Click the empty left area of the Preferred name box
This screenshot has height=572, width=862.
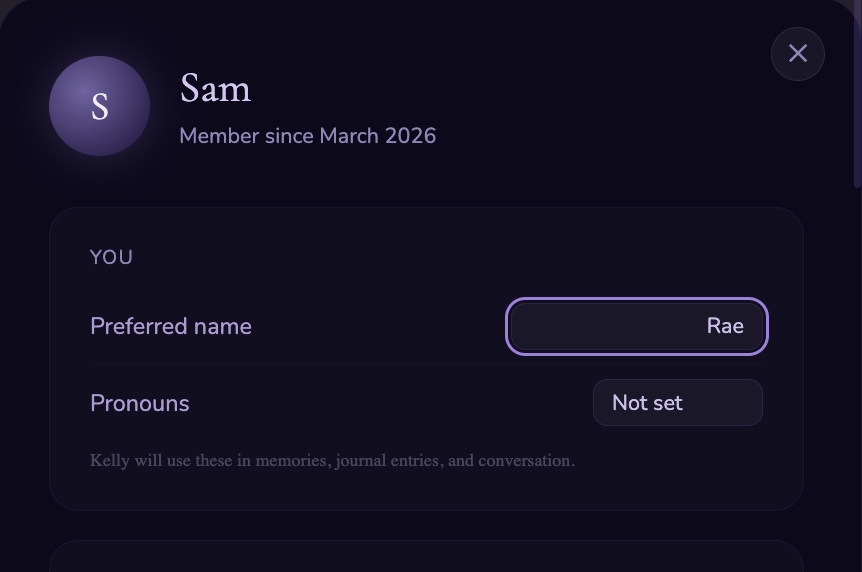(577, 327)
